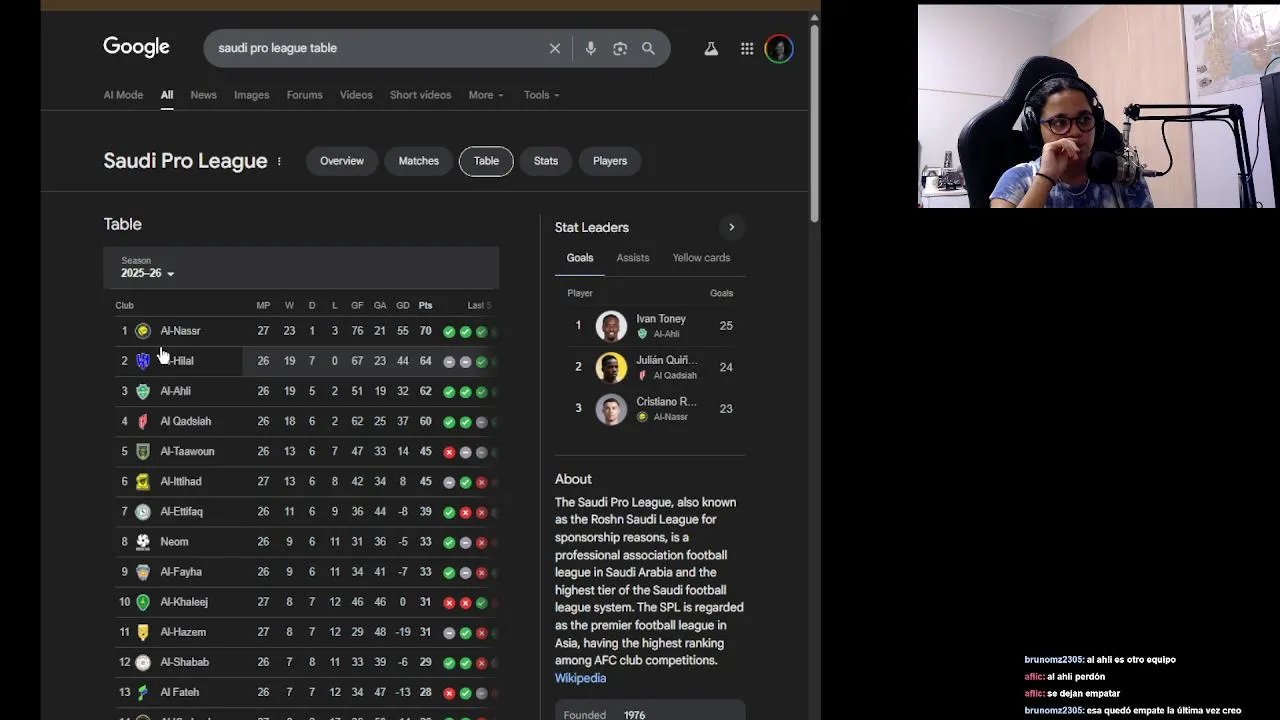Open Al-Ahli team name in table
1280x720 pixels.
point(175,391)
